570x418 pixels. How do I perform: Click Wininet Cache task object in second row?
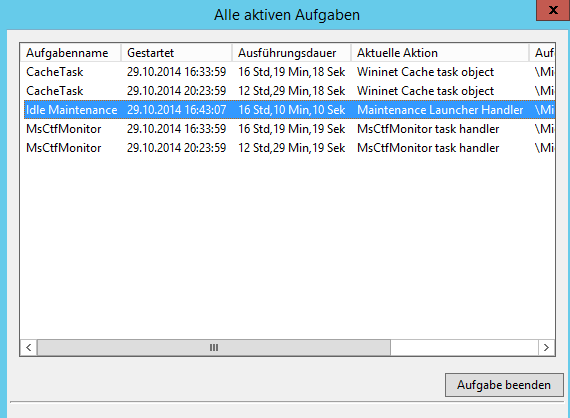[x=425, y=91]
